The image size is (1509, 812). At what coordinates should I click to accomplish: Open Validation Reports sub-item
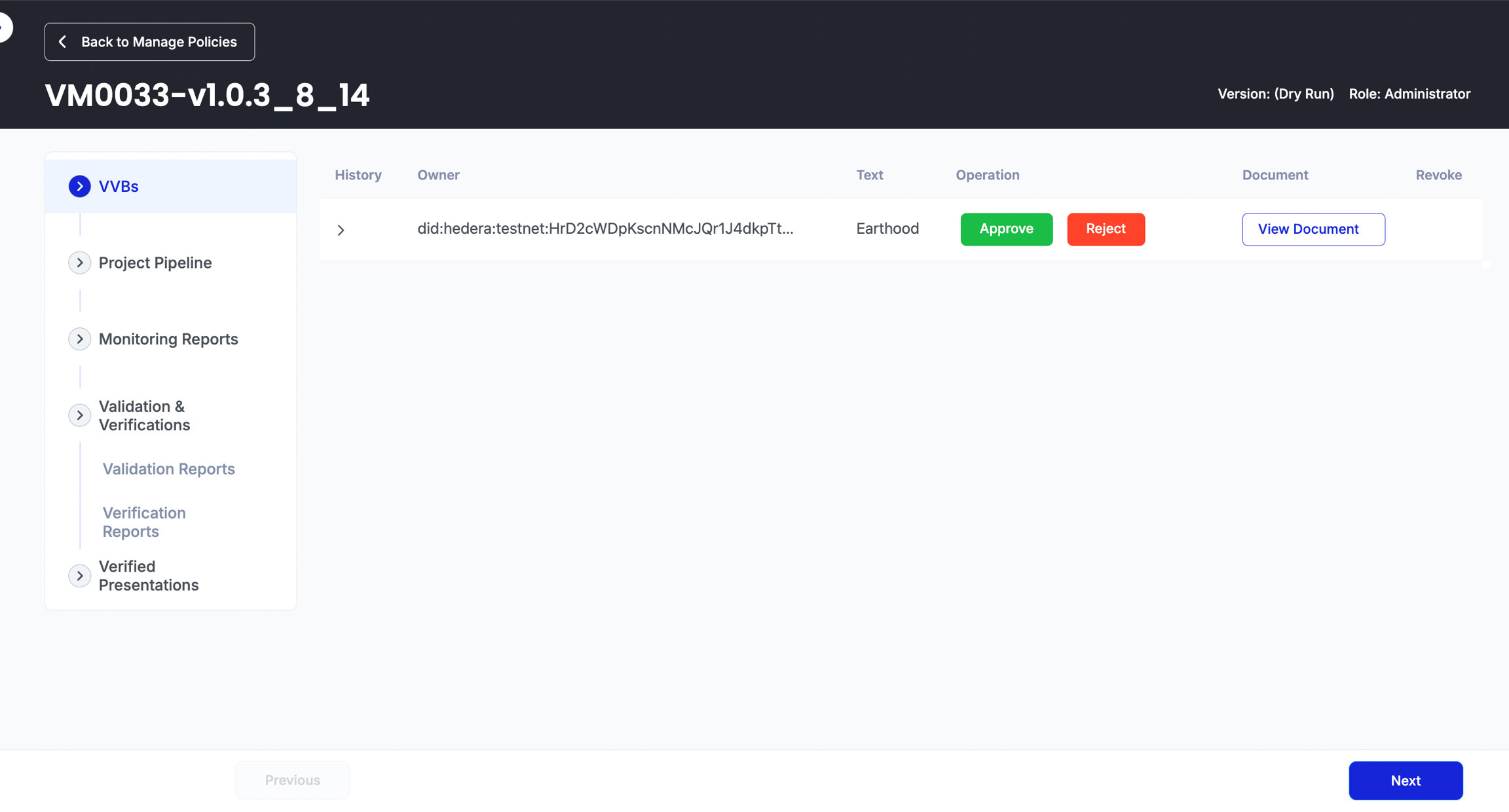tap(168, 469)
